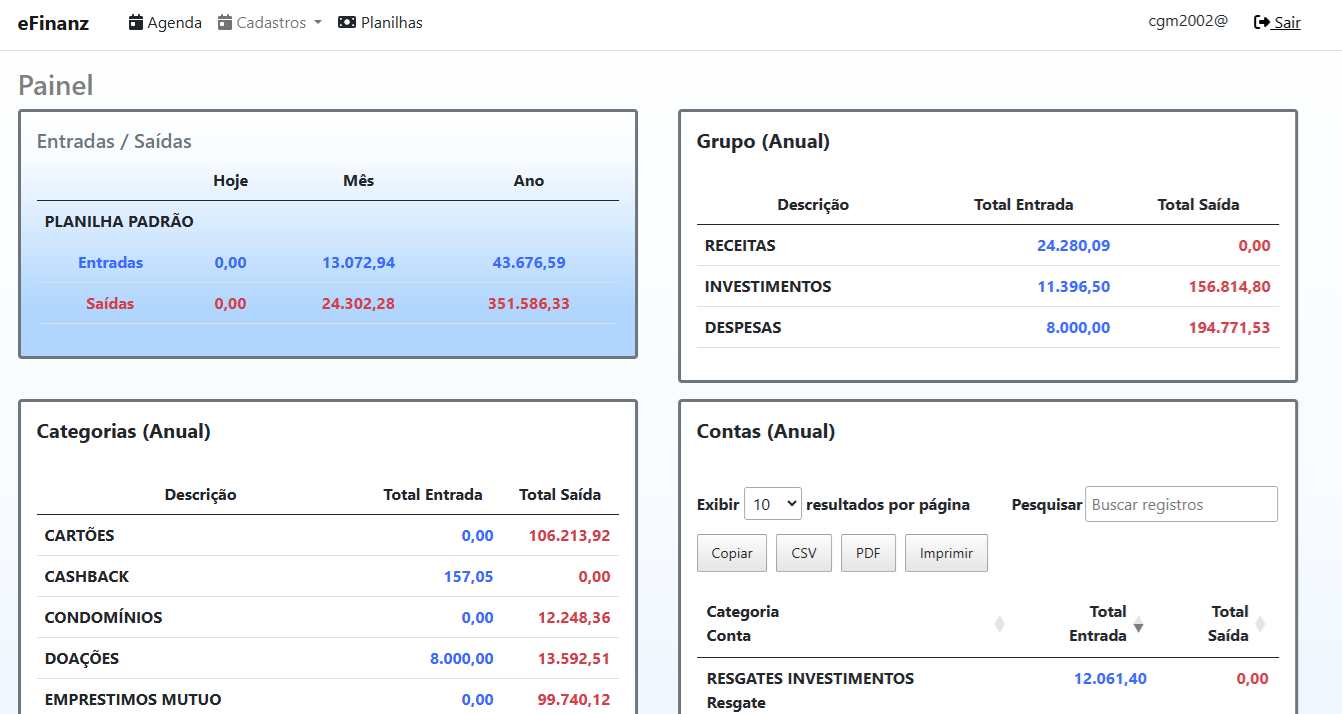Image resolution: width=1342 pixels, height=714 pixels.
Task: Export the table with CSV button
Action: [803, 553]
